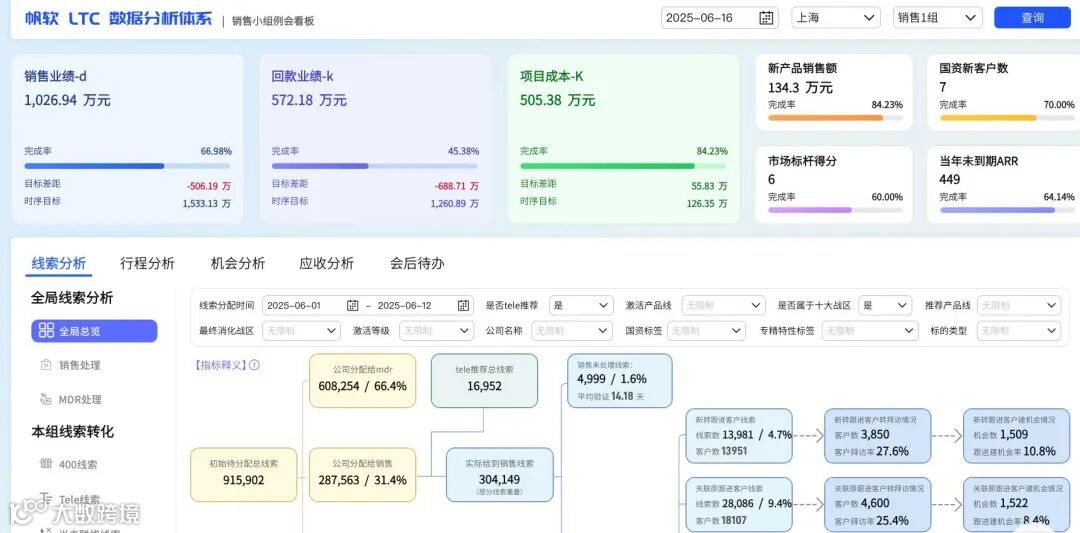Click the -688.71 万 target gap value
Screen dimensions: 1080x533
pos(456,186)
